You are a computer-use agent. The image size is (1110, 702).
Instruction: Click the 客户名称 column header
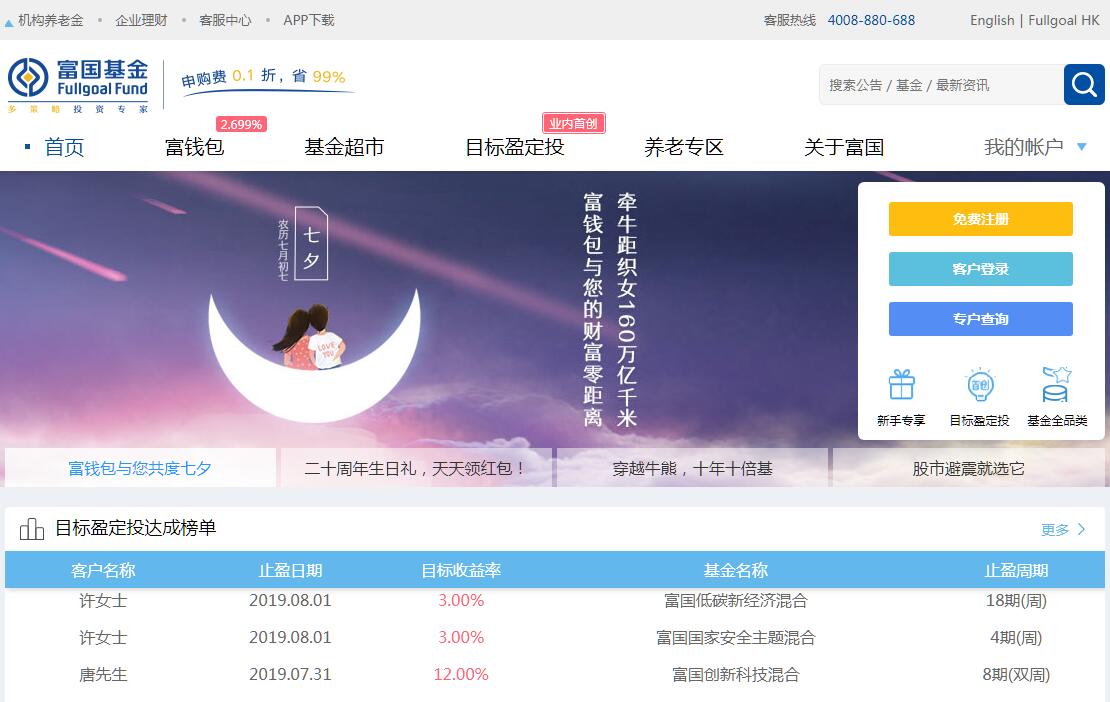103,570
